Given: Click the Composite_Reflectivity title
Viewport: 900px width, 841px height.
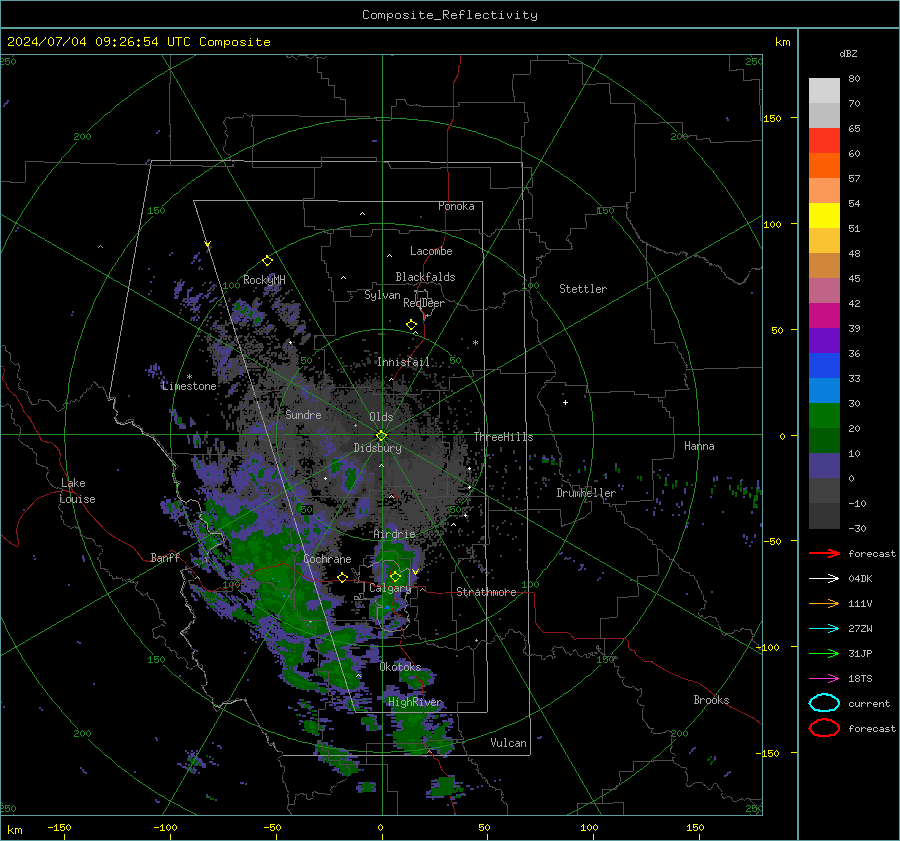Looking at the screenshot, I should coord(449,15).
